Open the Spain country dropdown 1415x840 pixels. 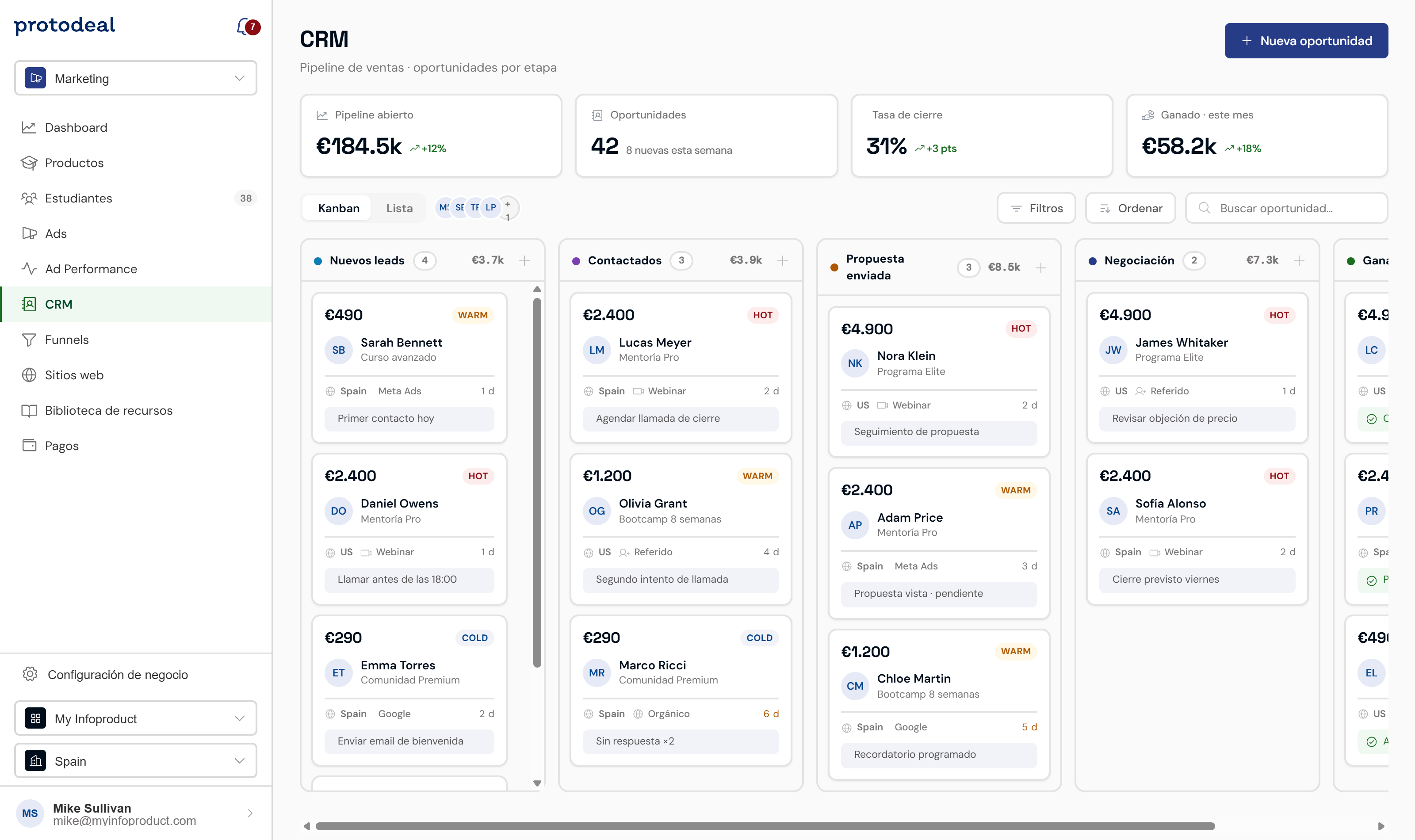pyautogui.click(x=136, y=761)
